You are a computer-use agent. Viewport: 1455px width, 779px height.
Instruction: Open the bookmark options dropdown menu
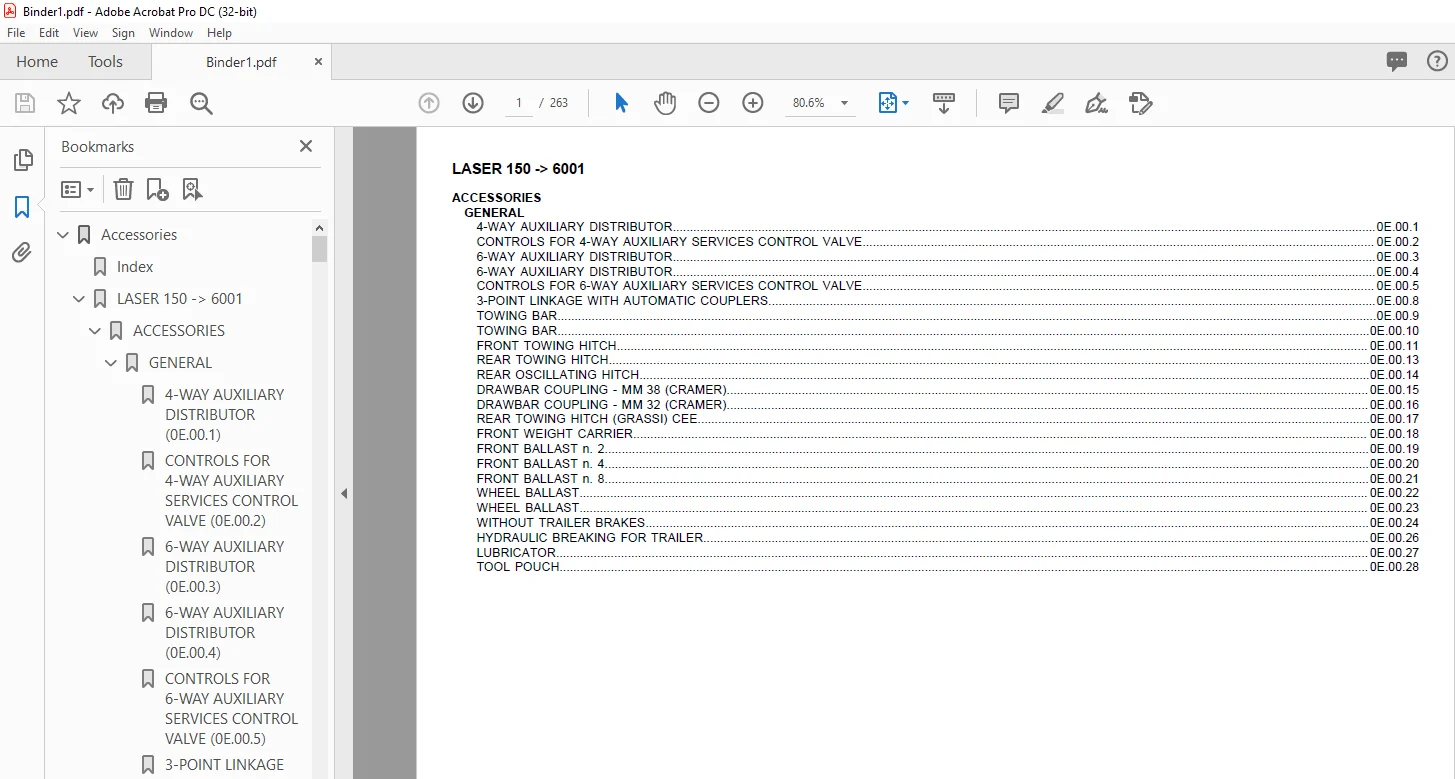click(x=77, y=189)
